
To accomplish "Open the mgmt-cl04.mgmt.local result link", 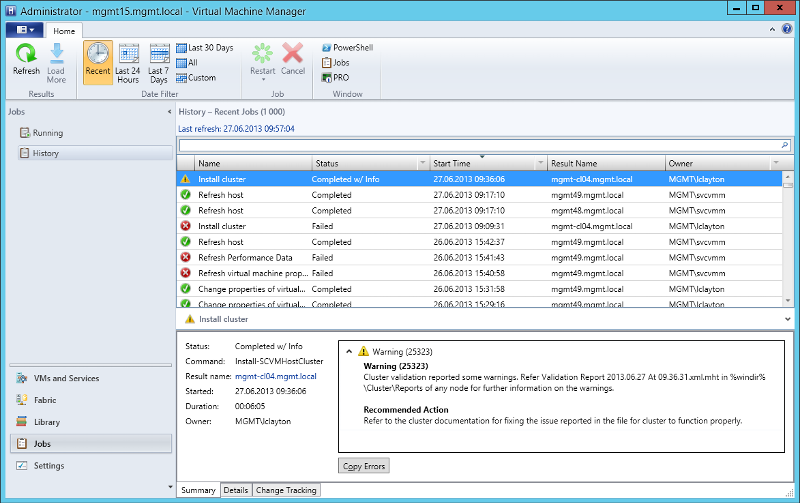I will click(x=276, y=376).
